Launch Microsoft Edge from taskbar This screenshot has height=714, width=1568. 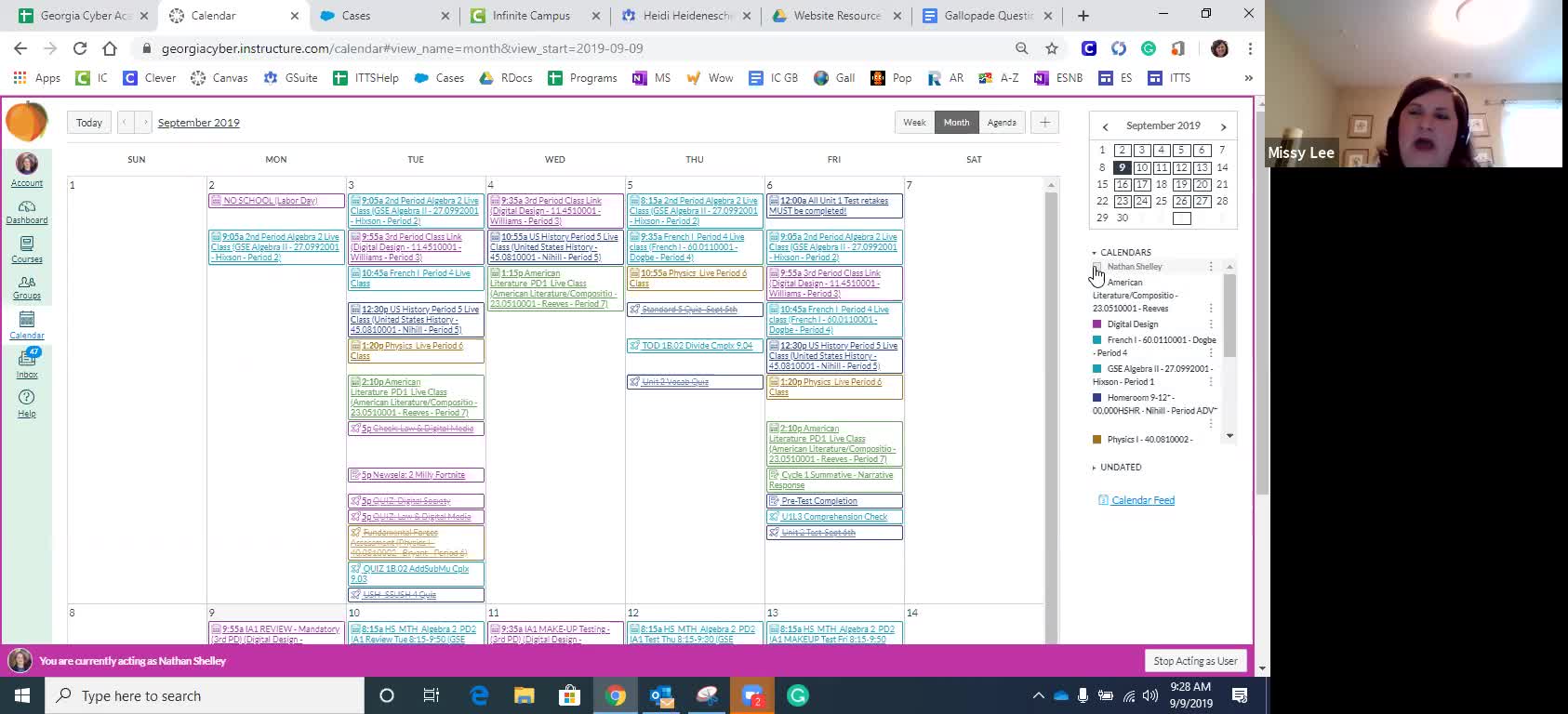479,695
